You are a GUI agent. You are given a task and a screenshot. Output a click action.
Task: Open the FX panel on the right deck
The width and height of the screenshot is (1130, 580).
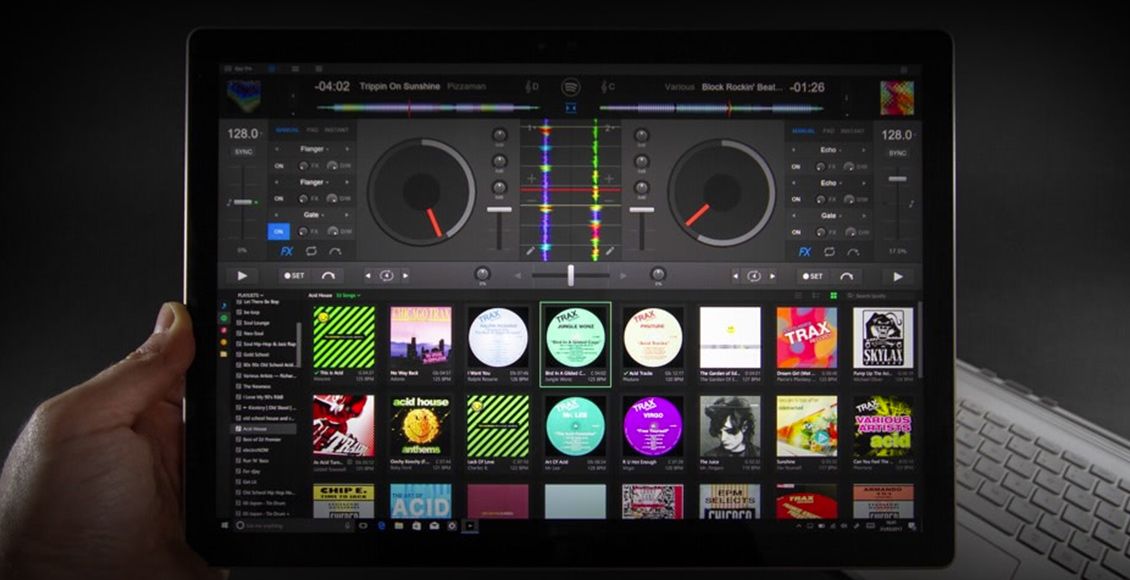click(x=805, y=252)
